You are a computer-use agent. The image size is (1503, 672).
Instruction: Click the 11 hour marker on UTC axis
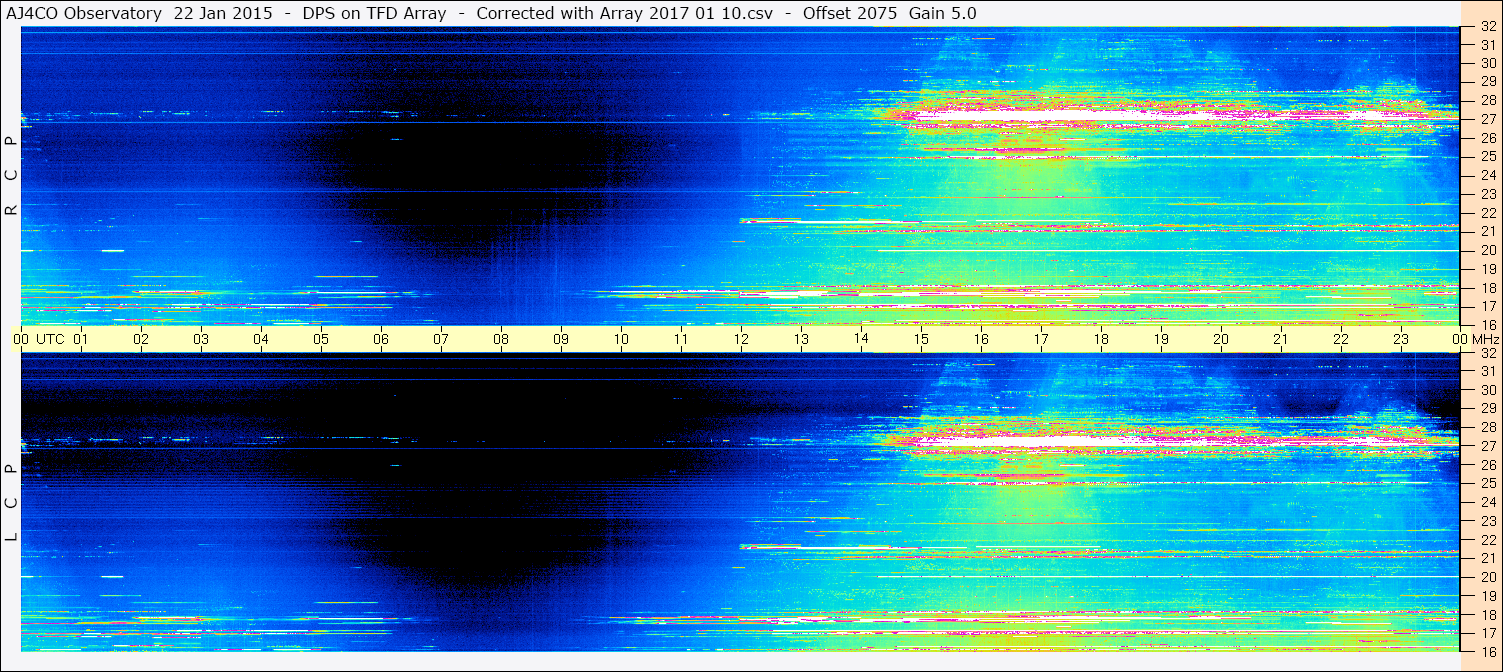click(x=681, y=339)
